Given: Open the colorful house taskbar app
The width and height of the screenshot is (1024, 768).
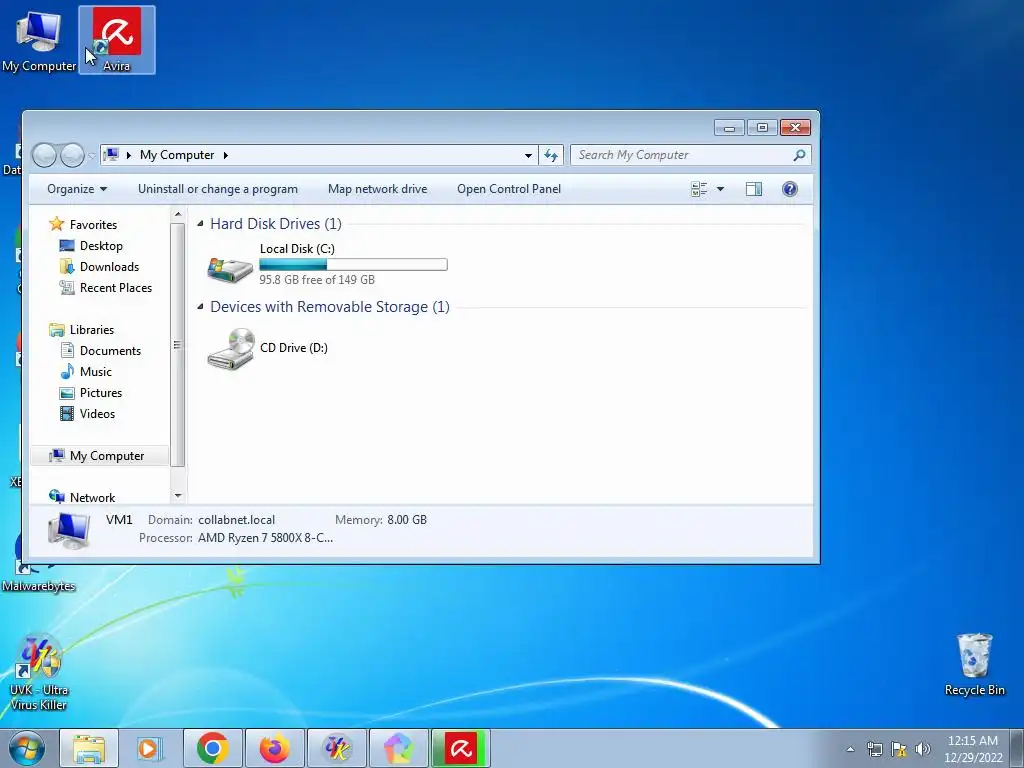Looking at the screenshot, I should 398,748.
